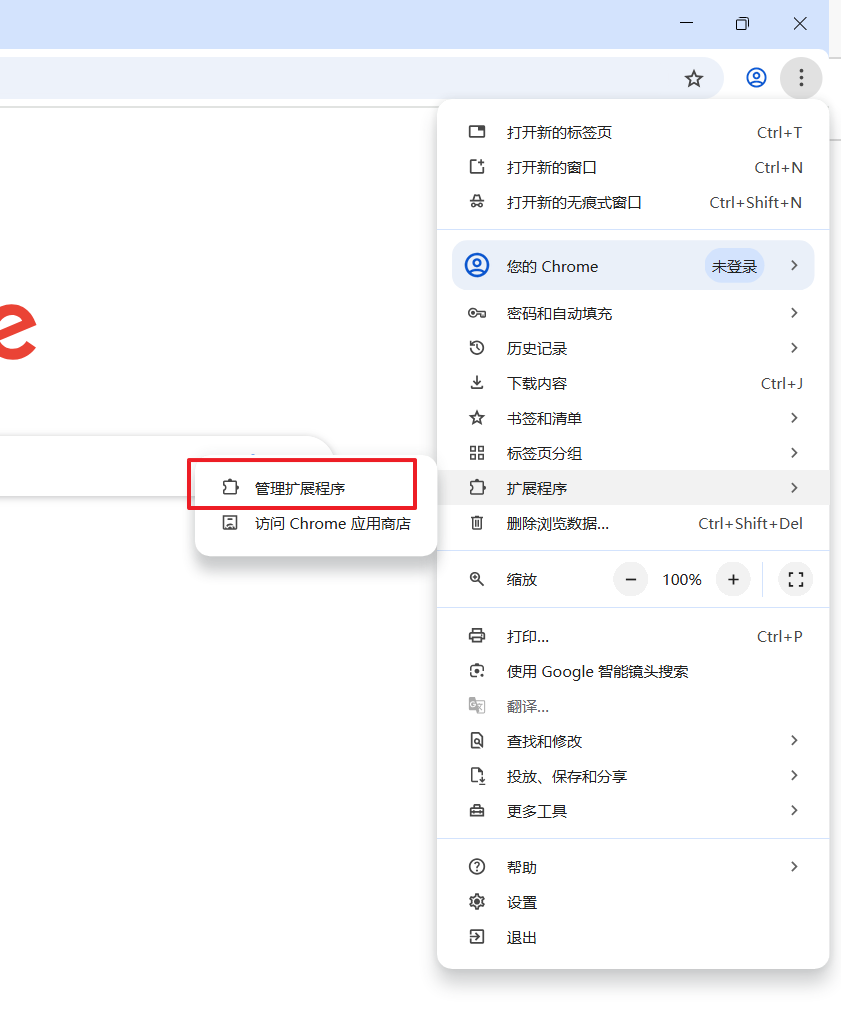Open the profile avatar icon in toolbar
The height and width of the screenshot is (1013, 841).
757,78
